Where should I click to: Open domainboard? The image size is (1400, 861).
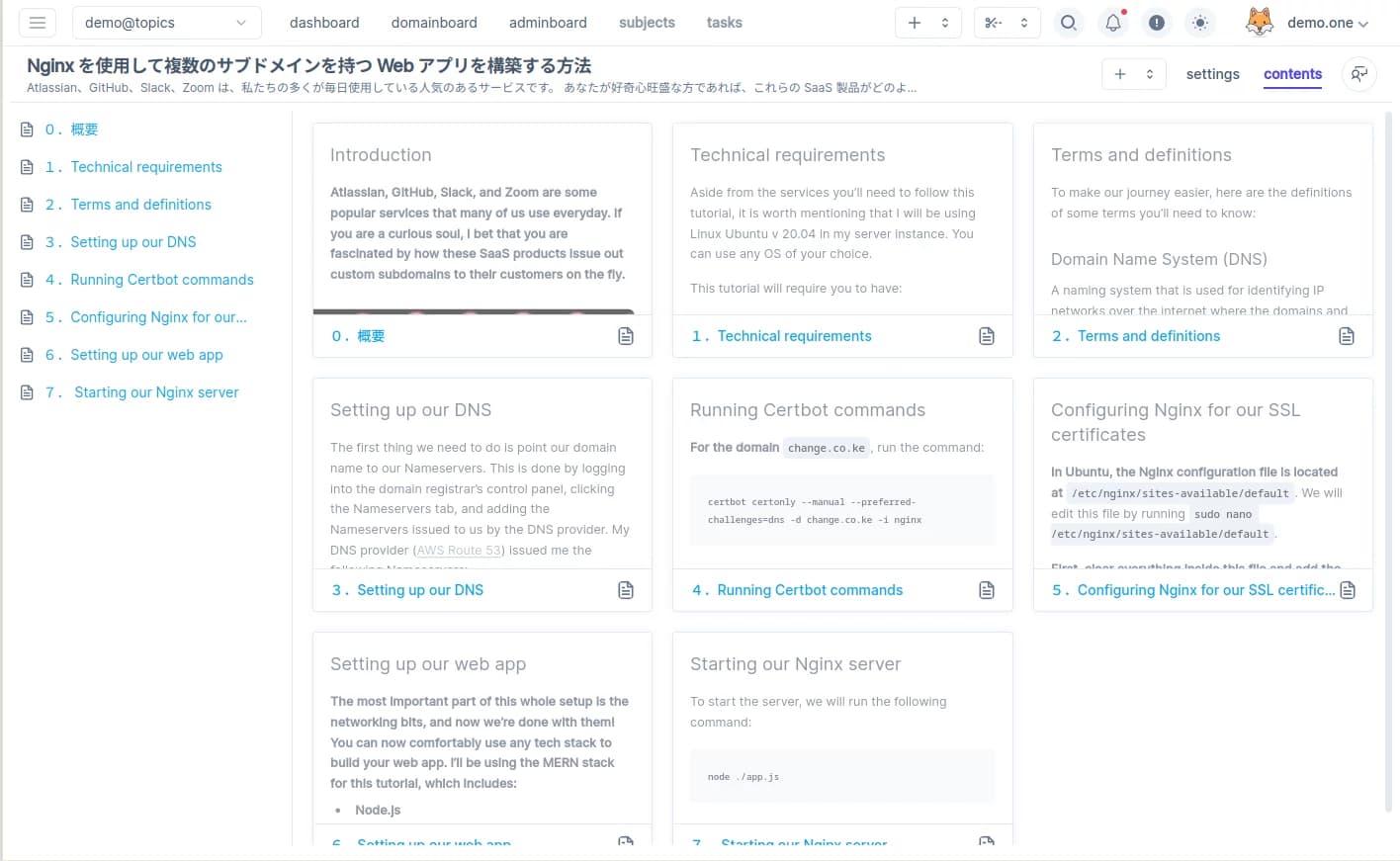point(434,23)
